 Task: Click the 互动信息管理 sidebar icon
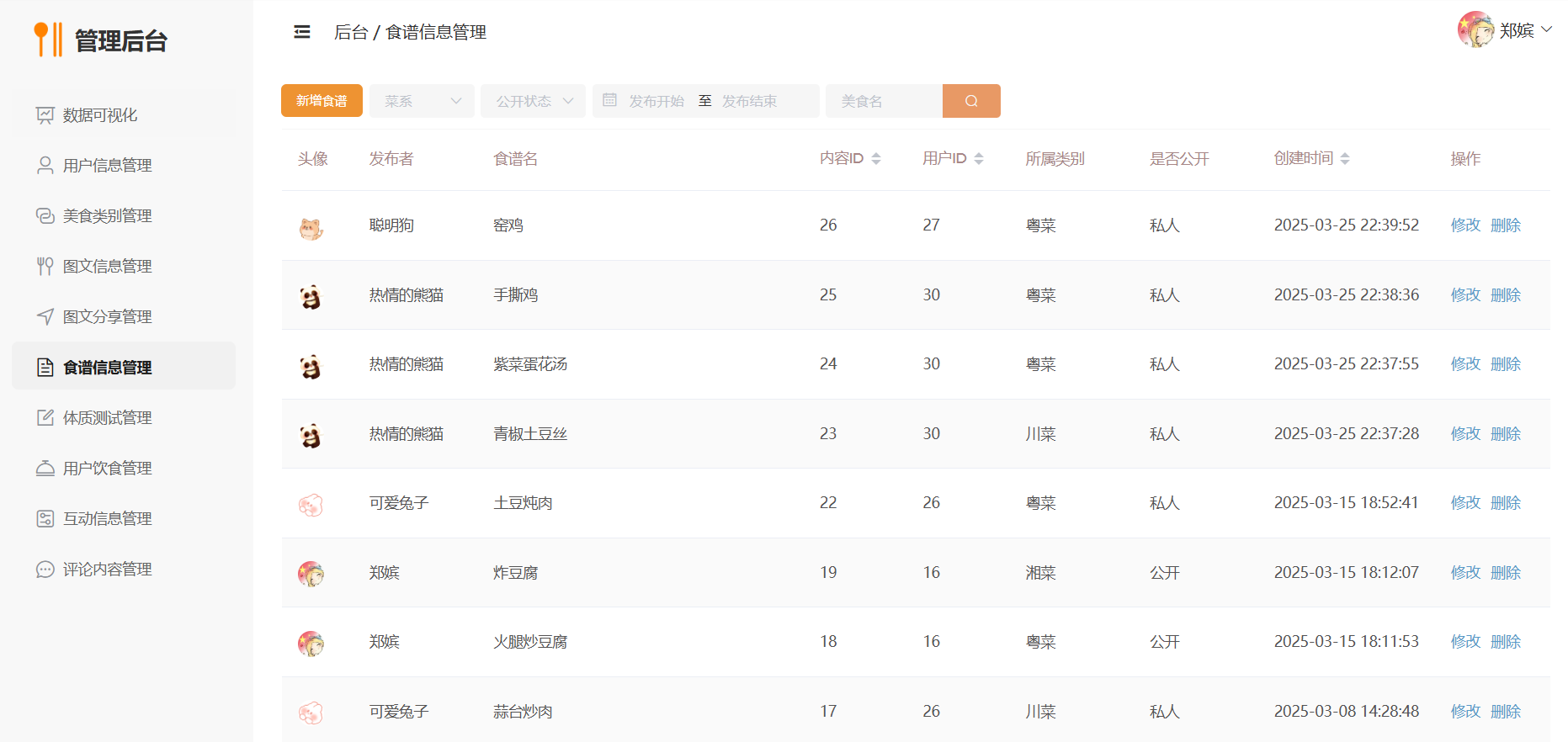coord(45,519)
